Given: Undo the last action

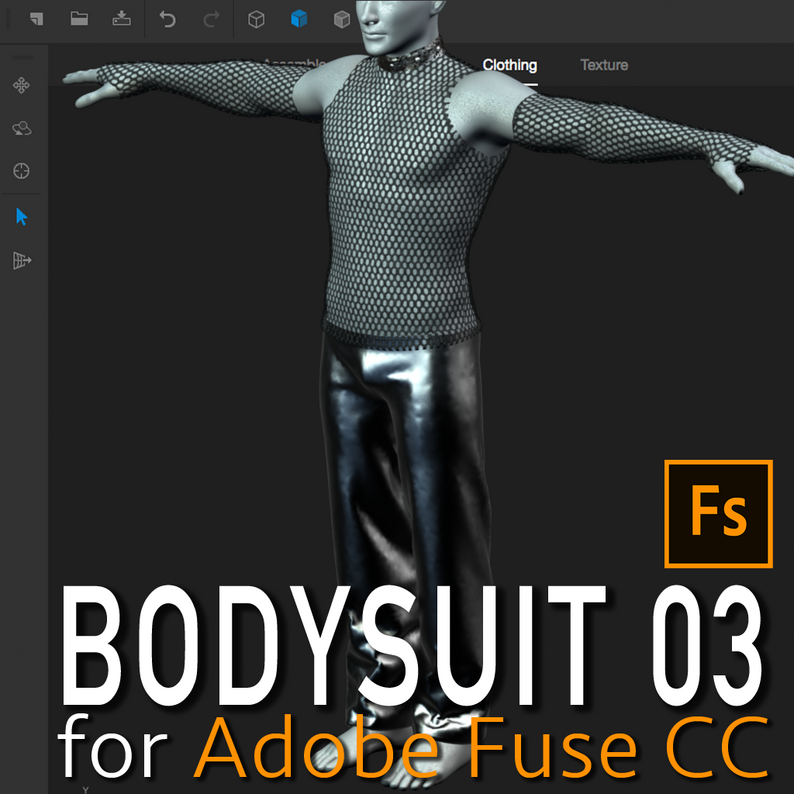Looking at the screenshot, I should coord(167,19).
